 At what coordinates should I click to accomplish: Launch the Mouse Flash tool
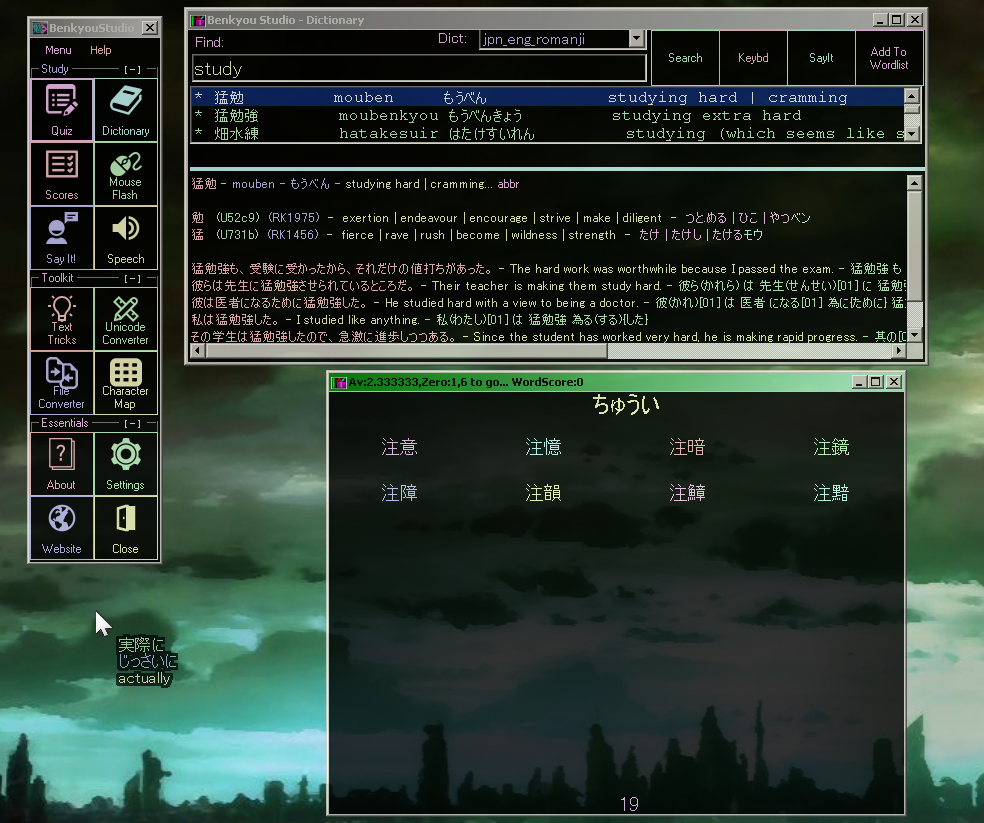pyautogui.click(x=125, y=174)
